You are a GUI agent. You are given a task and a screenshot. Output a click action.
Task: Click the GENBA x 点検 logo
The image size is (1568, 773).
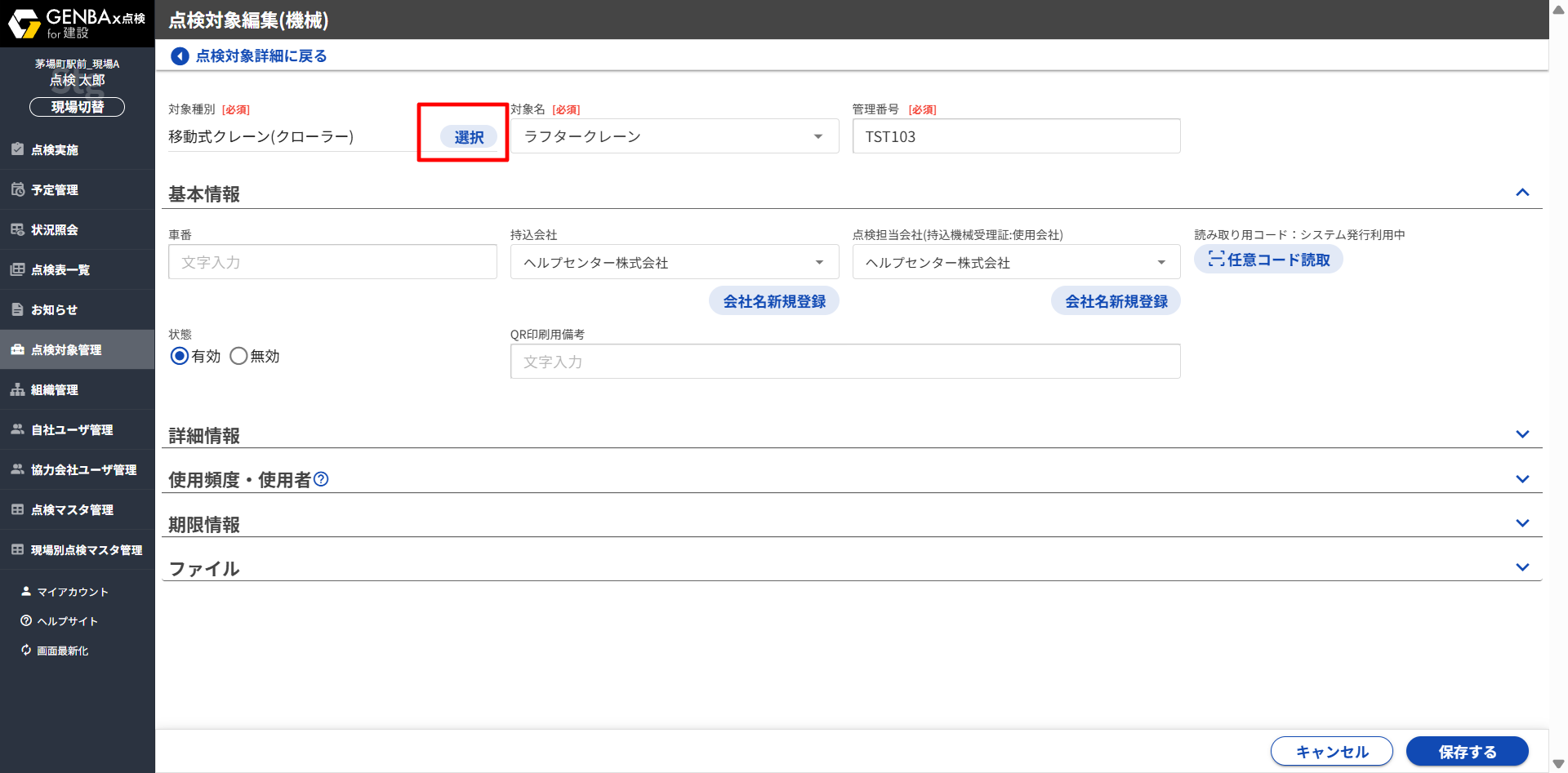(77, 24)
